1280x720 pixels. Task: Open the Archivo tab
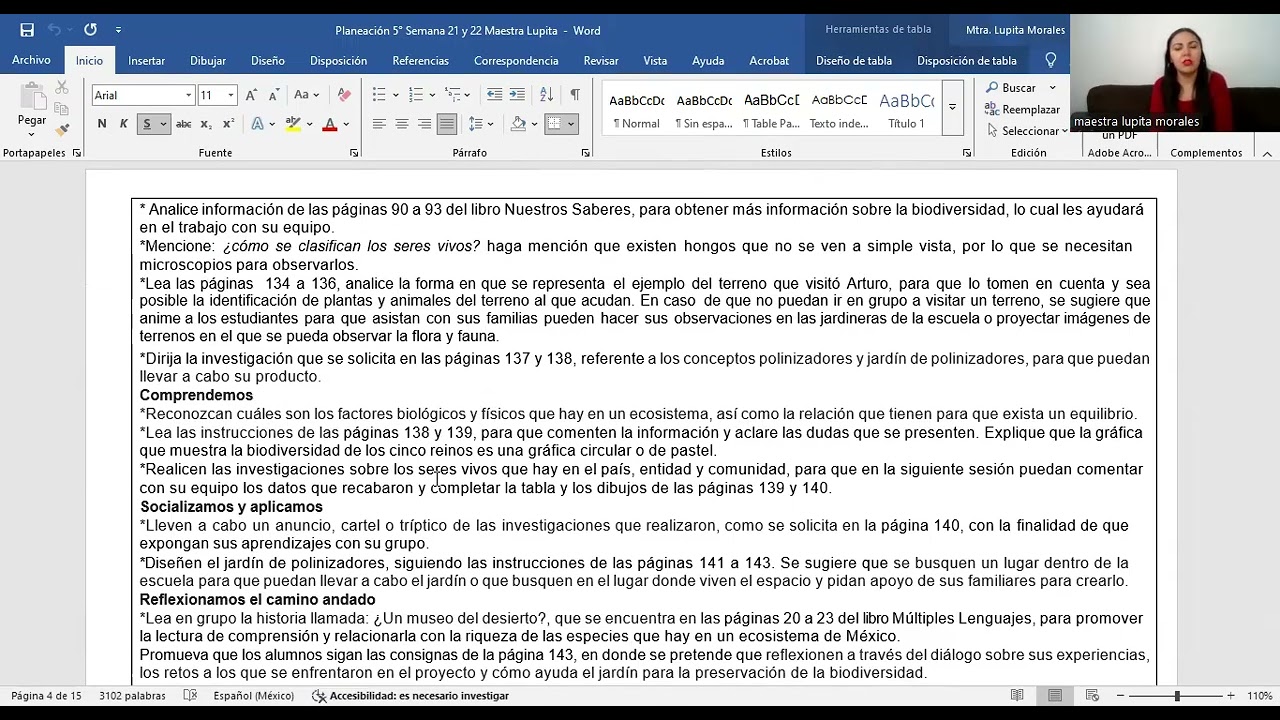[31, 60]
